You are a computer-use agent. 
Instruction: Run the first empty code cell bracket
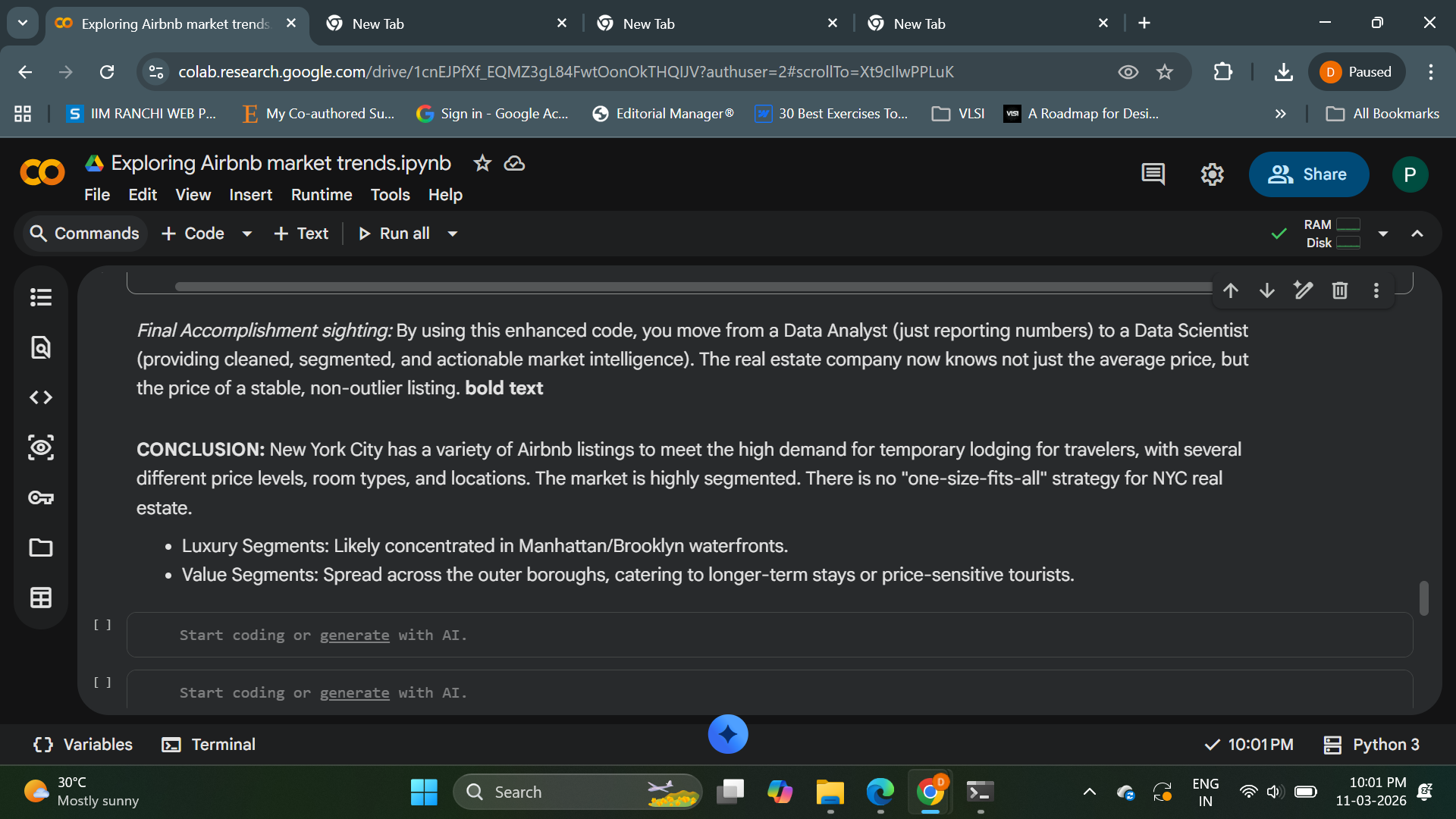(102, 625)
